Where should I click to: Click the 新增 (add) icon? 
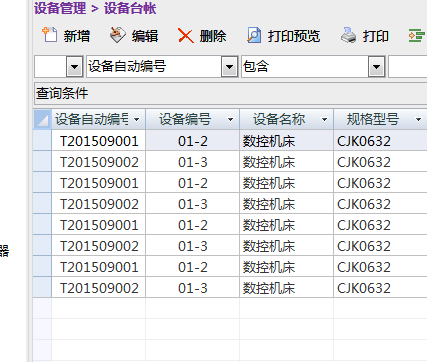(x=49, y=35)
